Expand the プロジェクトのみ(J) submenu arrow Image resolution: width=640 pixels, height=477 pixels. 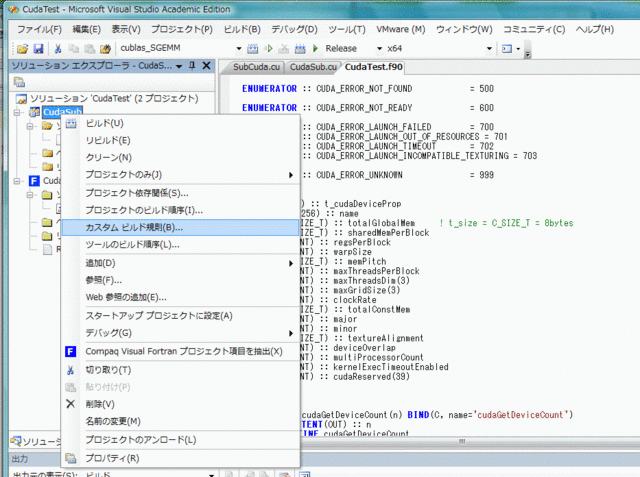291,175
